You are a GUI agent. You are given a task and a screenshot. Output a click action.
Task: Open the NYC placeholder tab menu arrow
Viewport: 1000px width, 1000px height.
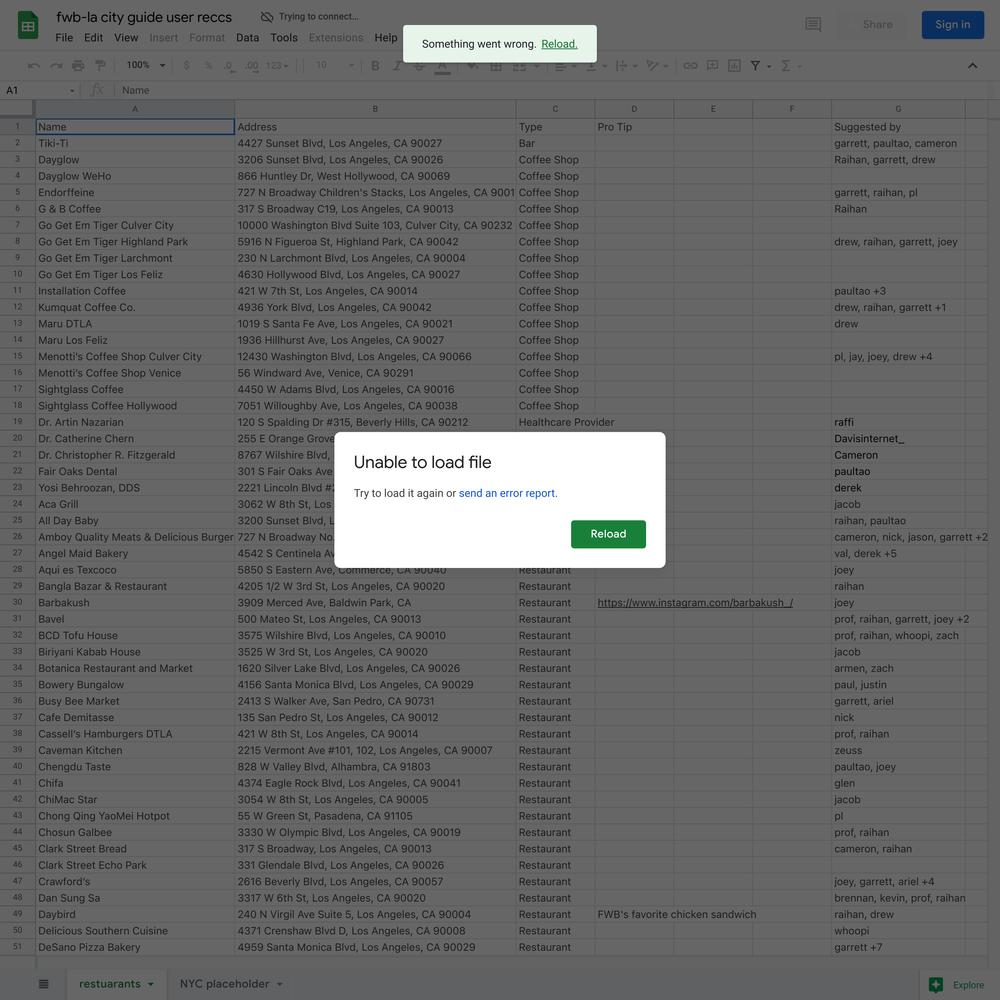[x=279, y=984]
